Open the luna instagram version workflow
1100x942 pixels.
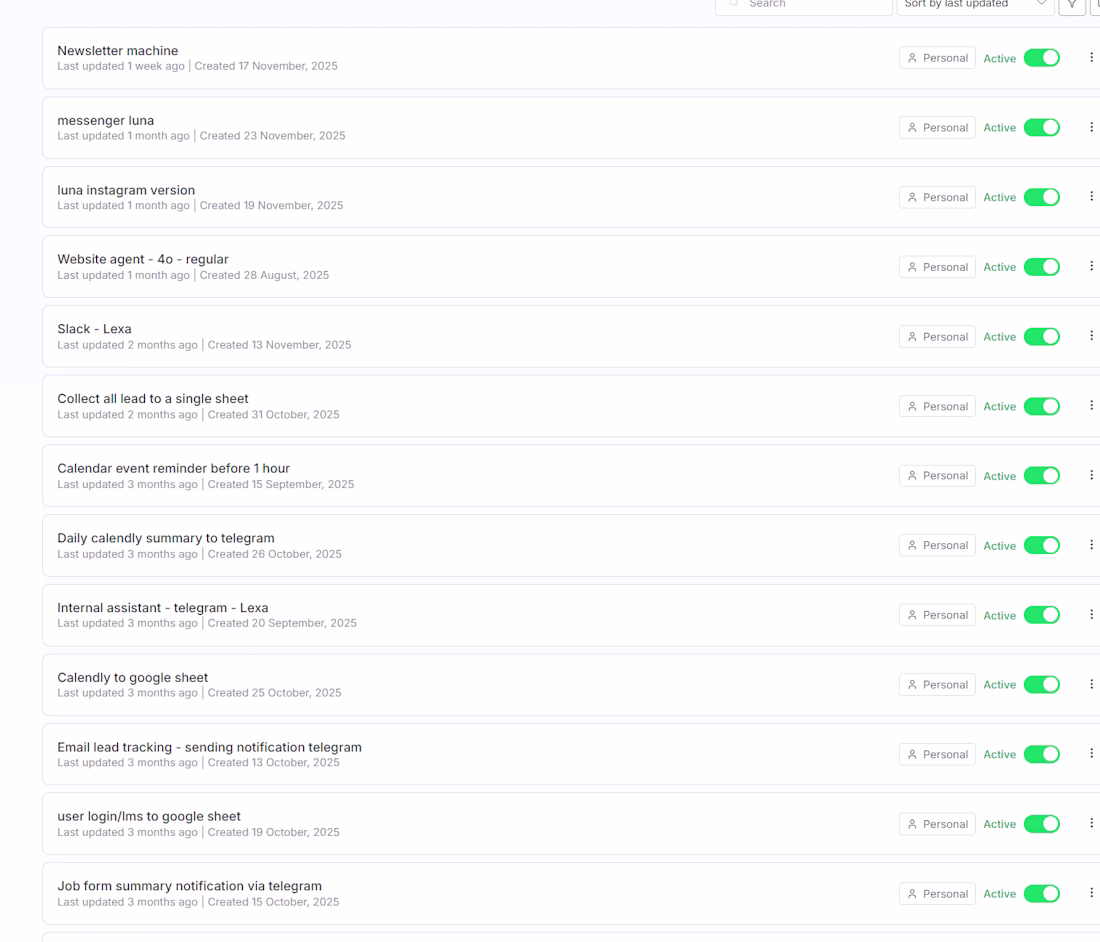tap(126, 190)
